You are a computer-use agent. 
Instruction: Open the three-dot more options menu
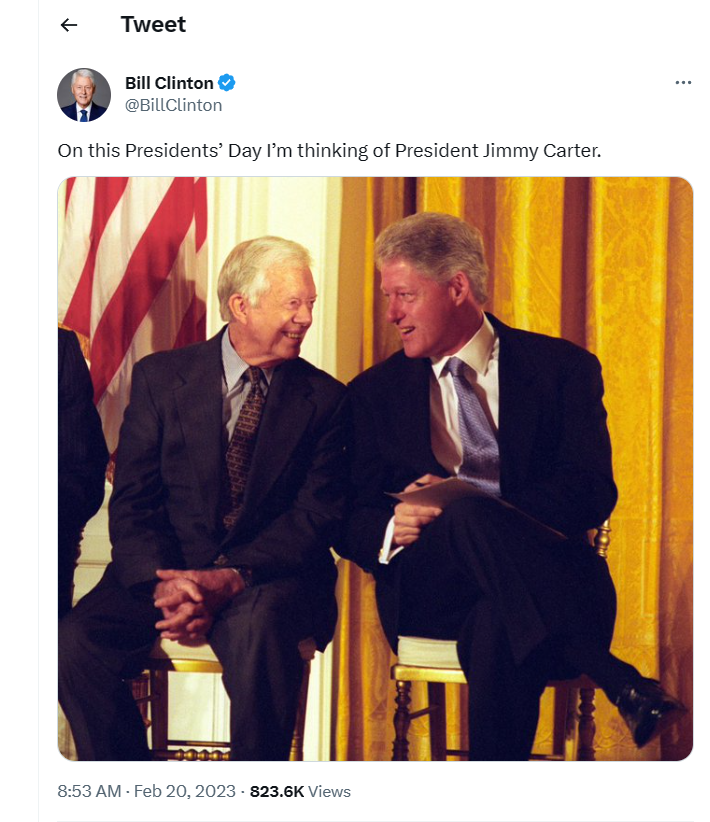point(683,83)
